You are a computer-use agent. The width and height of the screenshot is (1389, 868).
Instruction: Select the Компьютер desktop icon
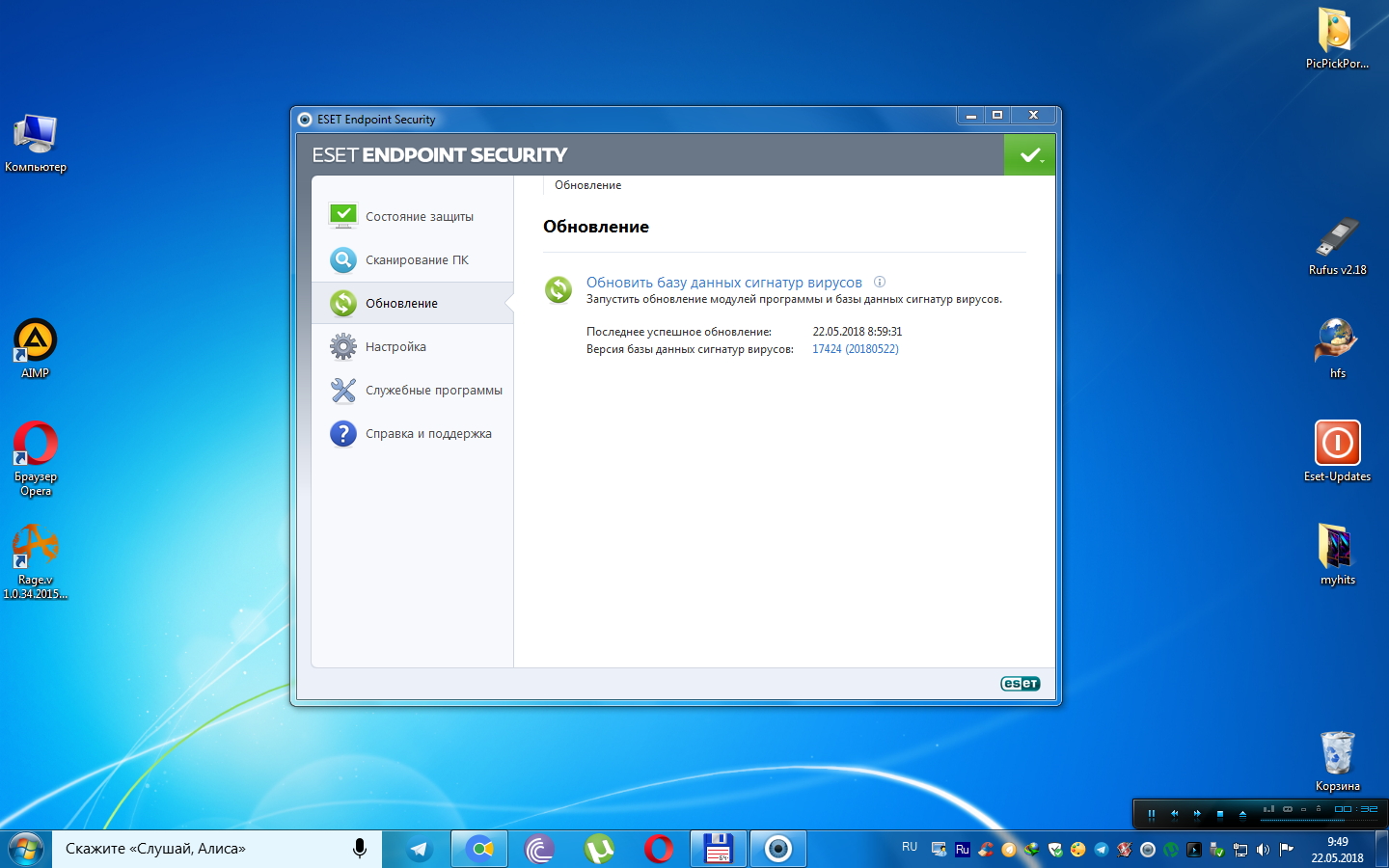point(36,143)
